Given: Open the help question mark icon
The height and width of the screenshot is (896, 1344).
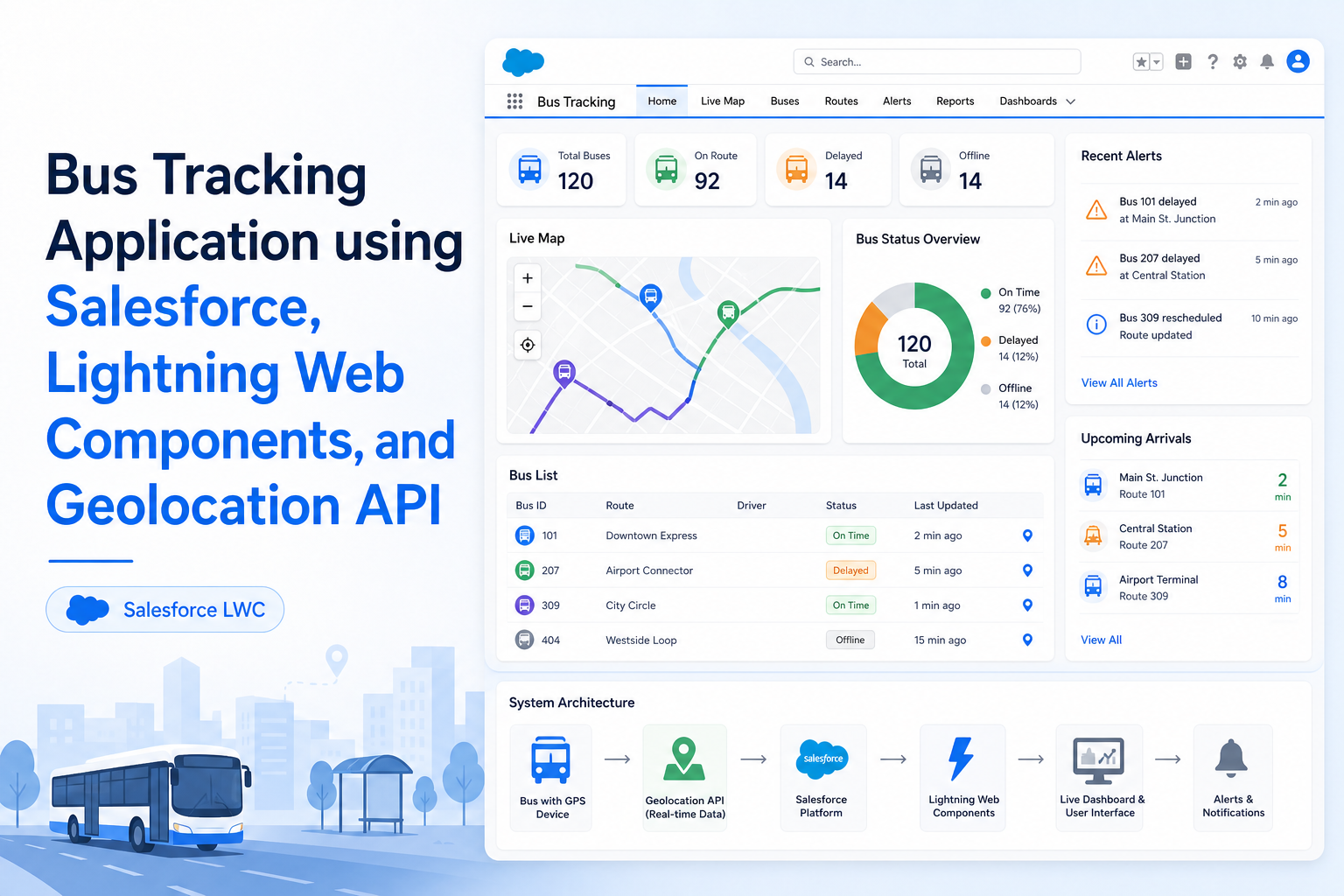Looking at the screenshot, I should click(x=1212, y=61).
